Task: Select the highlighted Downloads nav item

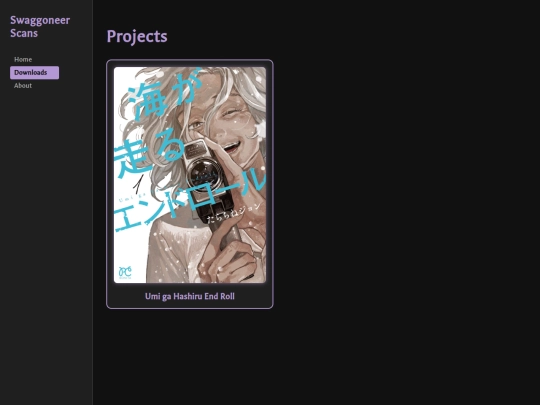Action: pyautogui.click(x=34, y=73)
